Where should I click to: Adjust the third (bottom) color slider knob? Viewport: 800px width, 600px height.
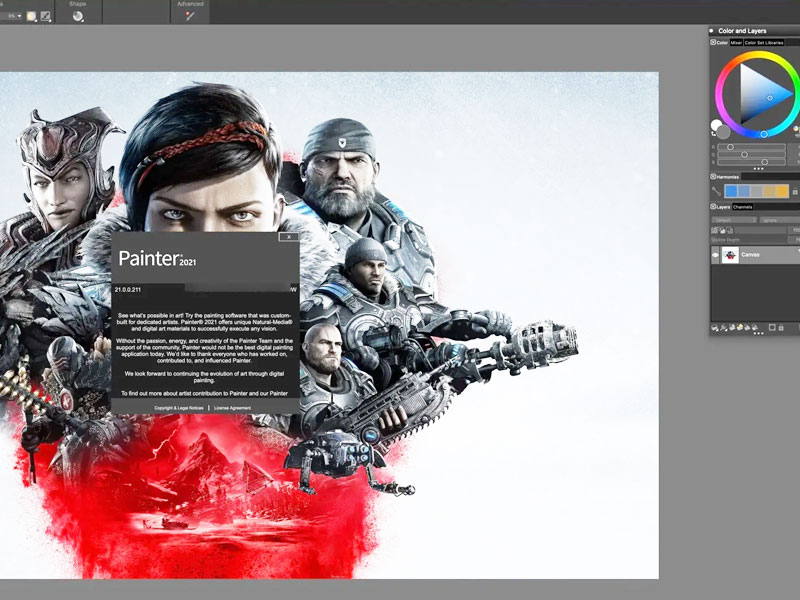pos(765,162)
